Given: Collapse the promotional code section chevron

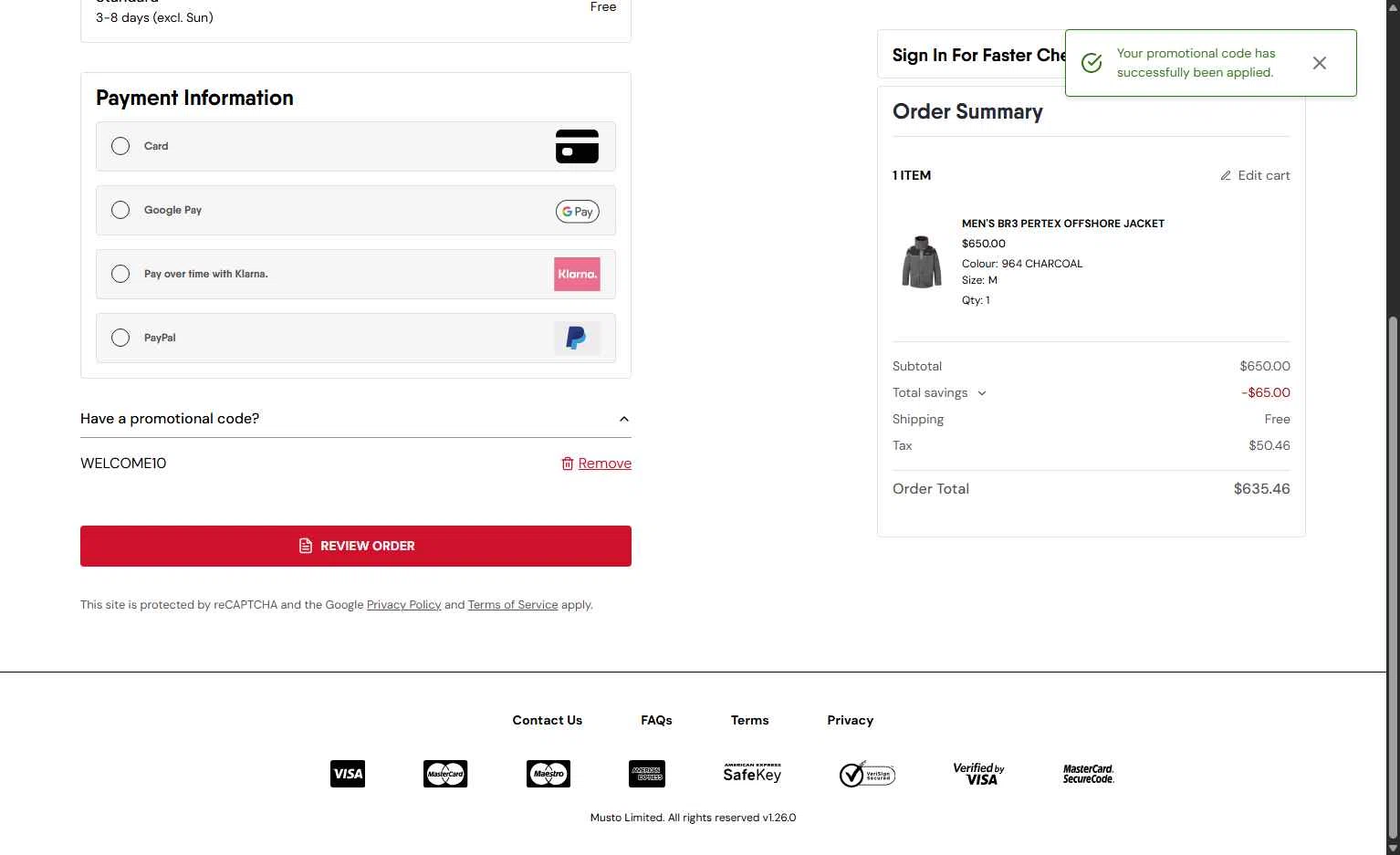Looking at the screenshot, I should [x=624, y=419].
